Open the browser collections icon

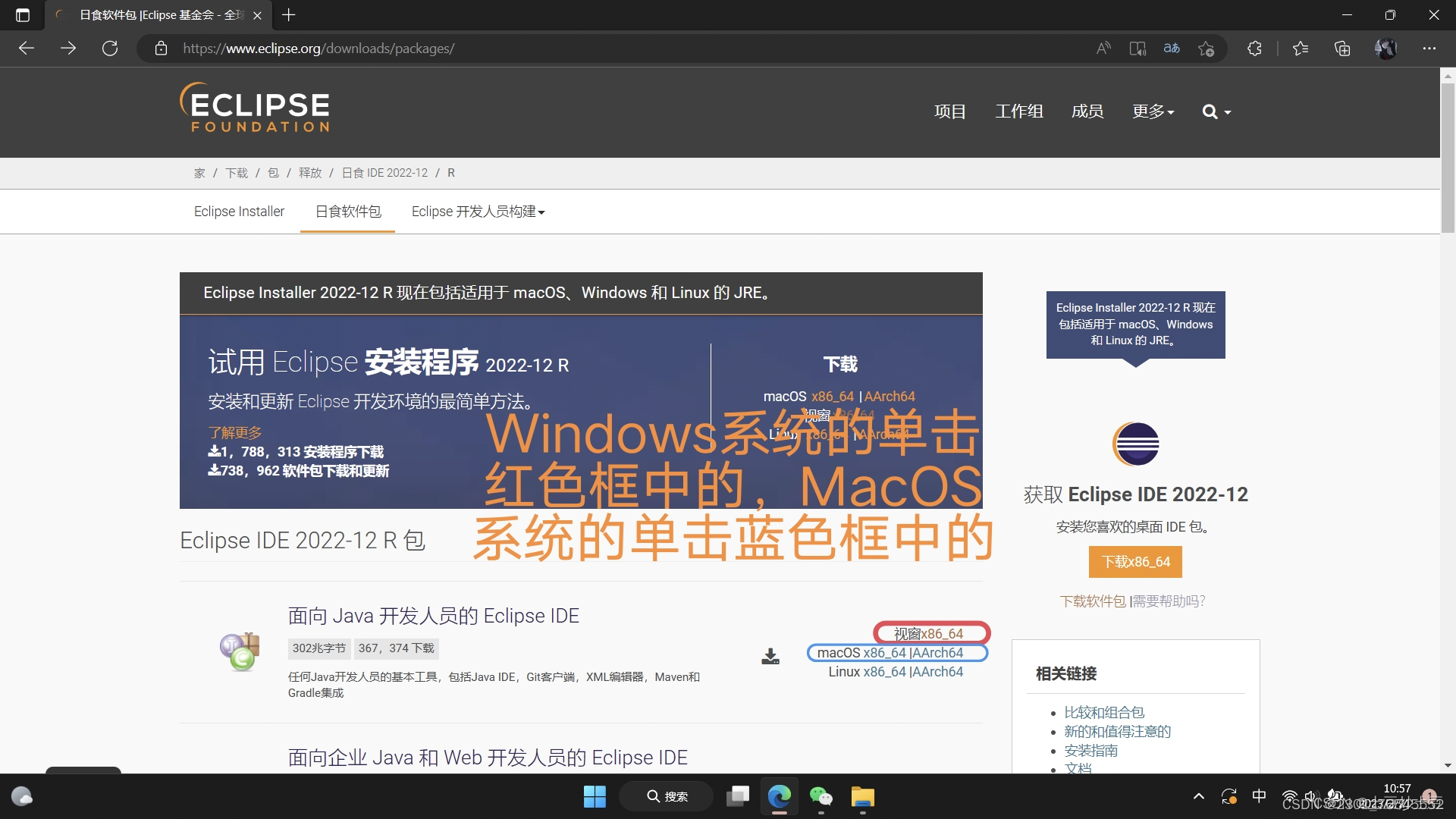click(1342, 49)
